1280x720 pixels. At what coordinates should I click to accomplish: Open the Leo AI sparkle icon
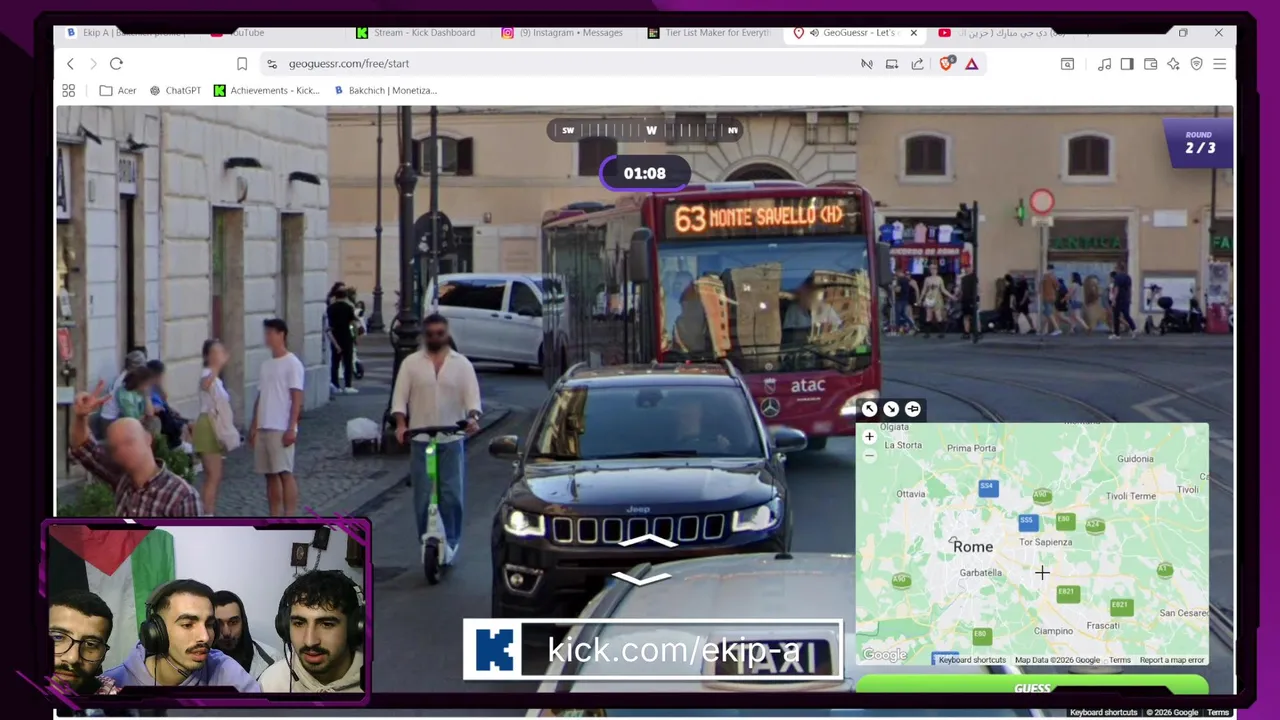pos(1174,64)
